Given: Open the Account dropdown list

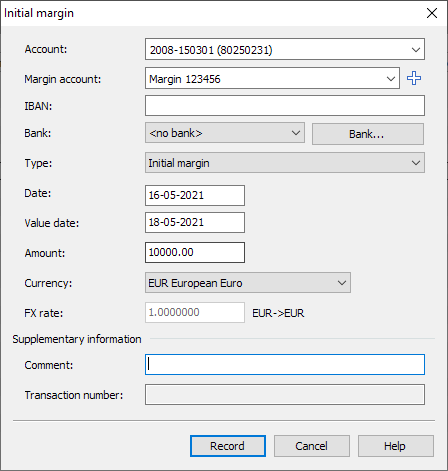Looking at the screenshot, I should [285, 49].
